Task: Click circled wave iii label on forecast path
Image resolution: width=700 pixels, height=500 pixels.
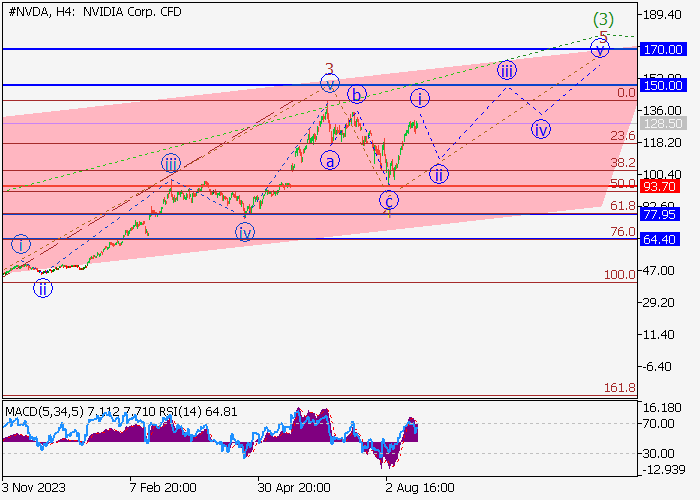Action: point(507,70)
